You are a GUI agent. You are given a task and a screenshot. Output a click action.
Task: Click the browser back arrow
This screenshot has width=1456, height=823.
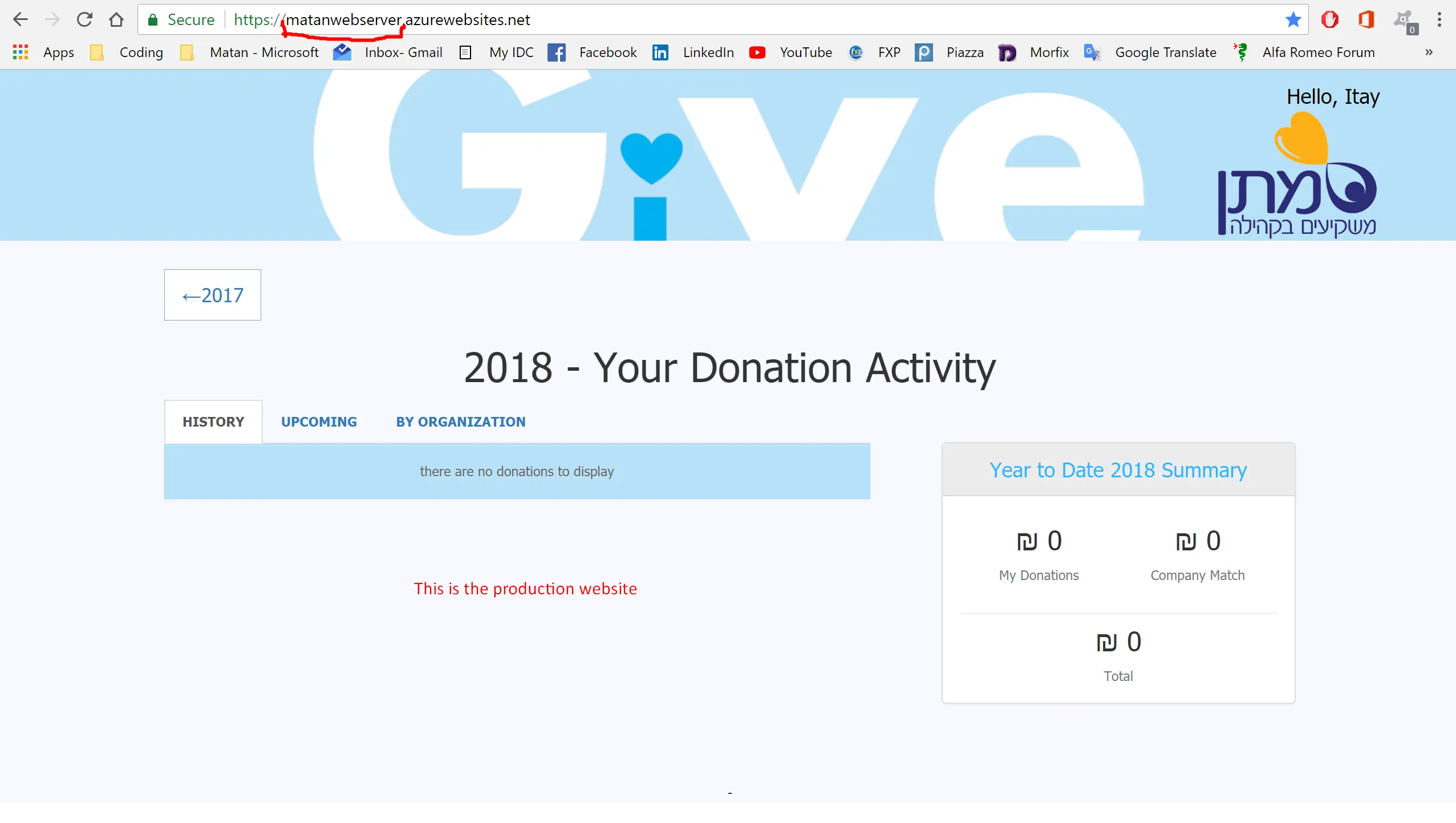click(x=21, y=19)
